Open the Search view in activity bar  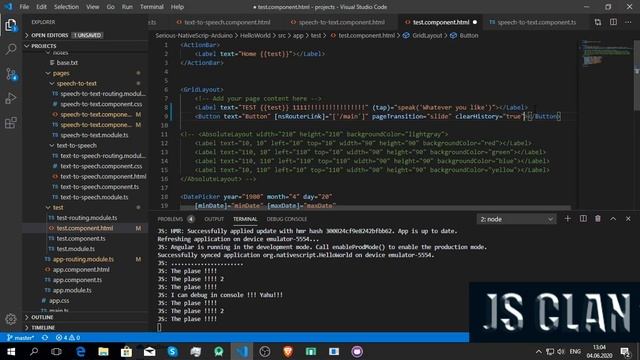point(11,49)
